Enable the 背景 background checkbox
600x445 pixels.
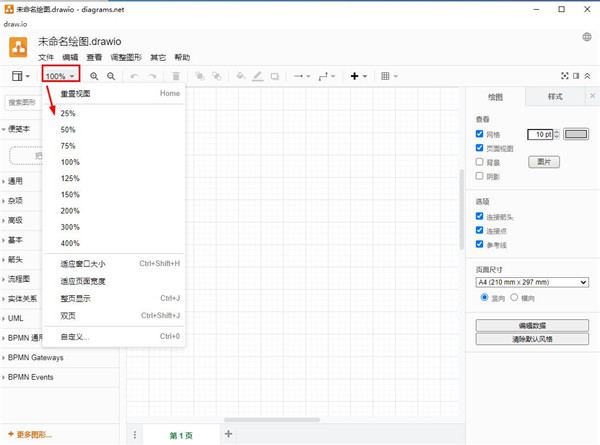481,161
